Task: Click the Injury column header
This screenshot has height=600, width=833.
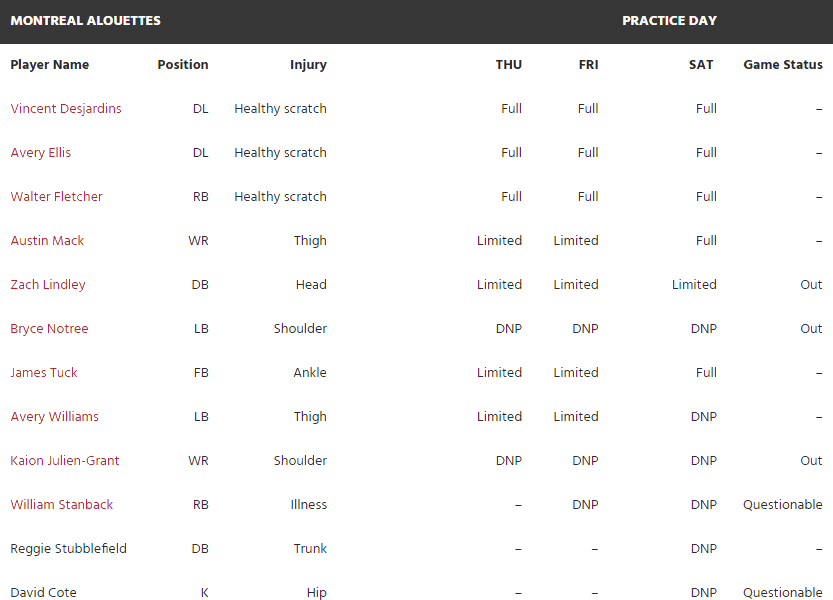Action: 308,65
